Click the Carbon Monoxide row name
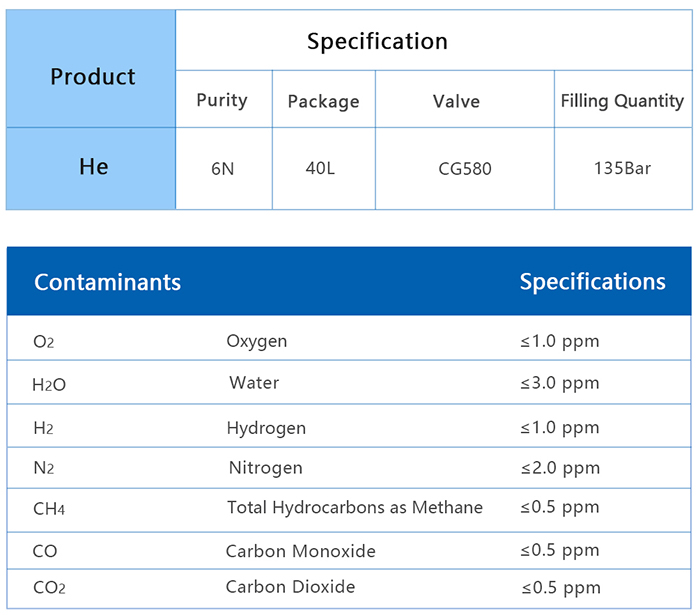The height and width of the screenshot is (615, 700). pos(300,551)
